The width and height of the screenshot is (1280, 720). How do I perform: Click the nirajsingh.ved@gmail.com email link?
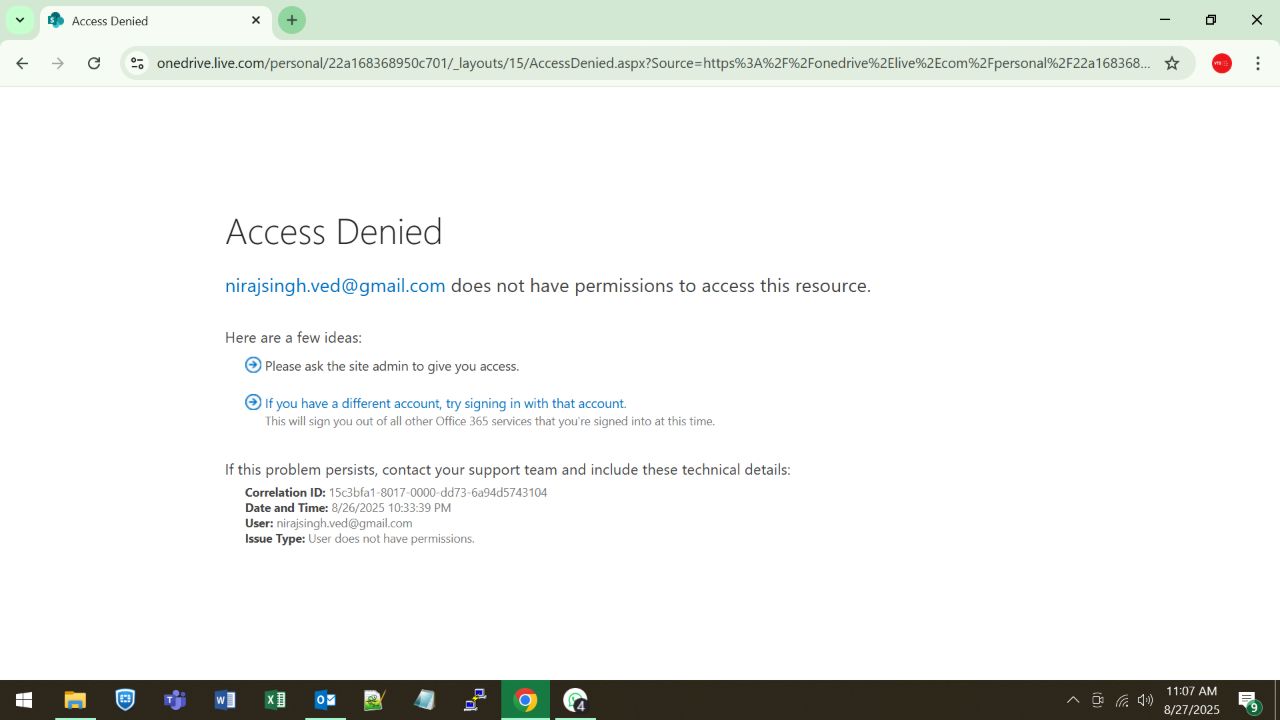pos(335,286)
